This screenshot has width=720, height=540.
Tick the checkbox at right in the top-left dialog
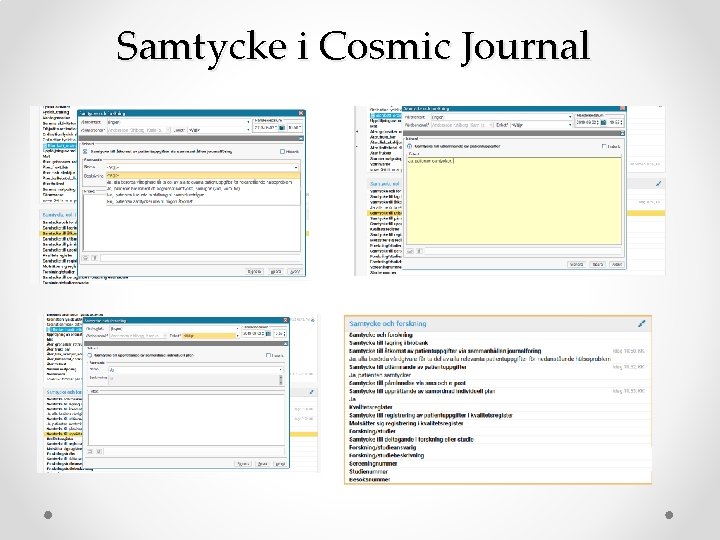tap(282, 152)
